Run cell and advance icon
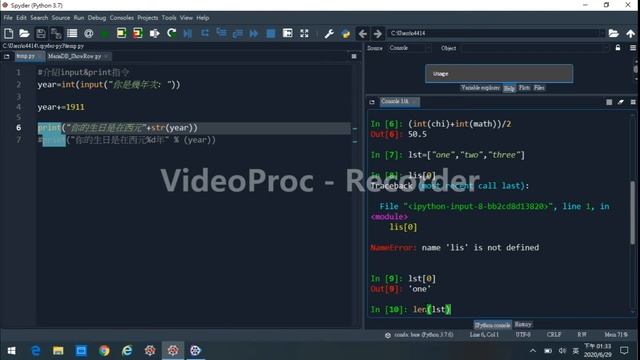640x360 pixels. 138,33
